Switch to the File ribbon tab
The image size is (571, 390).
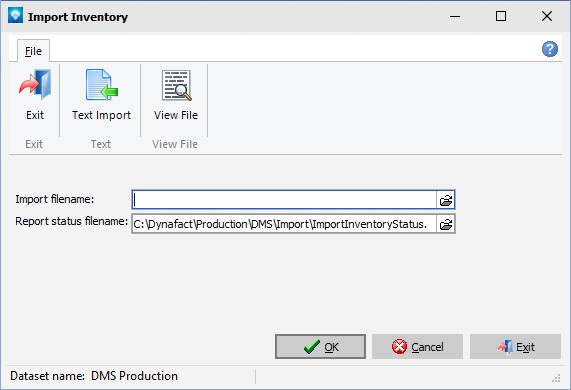33,51
